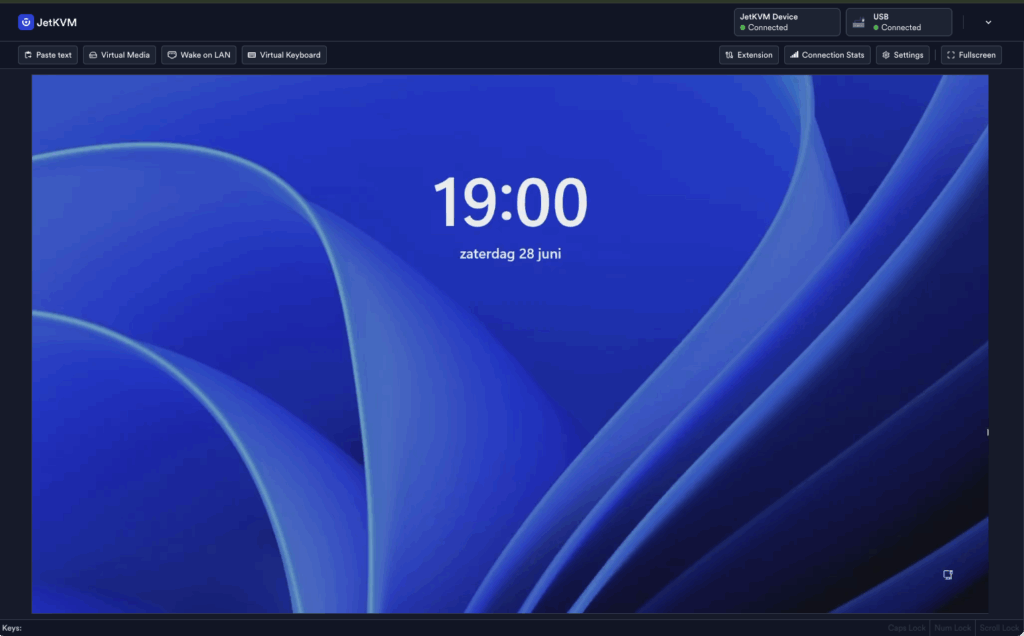Click the 19:00 lock screen clock
1024x636 pixels.
coord(510,203)
